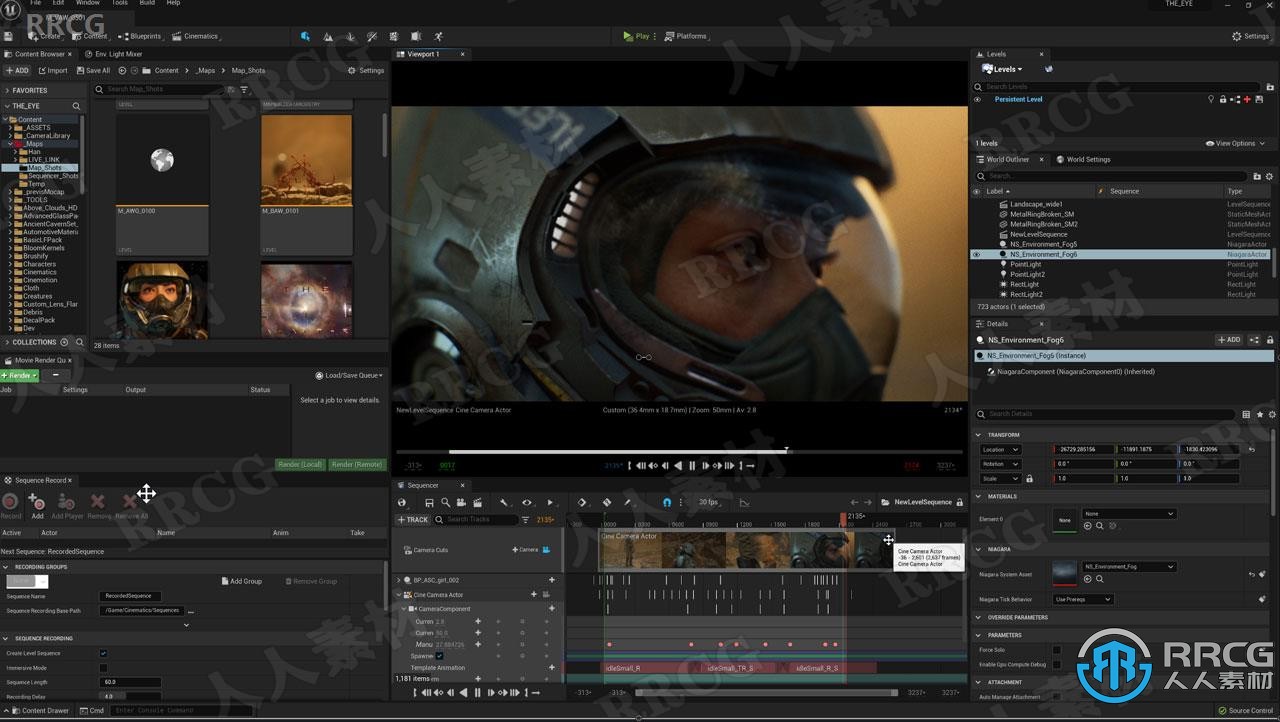
Task: Switch to the Env. Light Mixer tab
Action: [x=112, y=54]
